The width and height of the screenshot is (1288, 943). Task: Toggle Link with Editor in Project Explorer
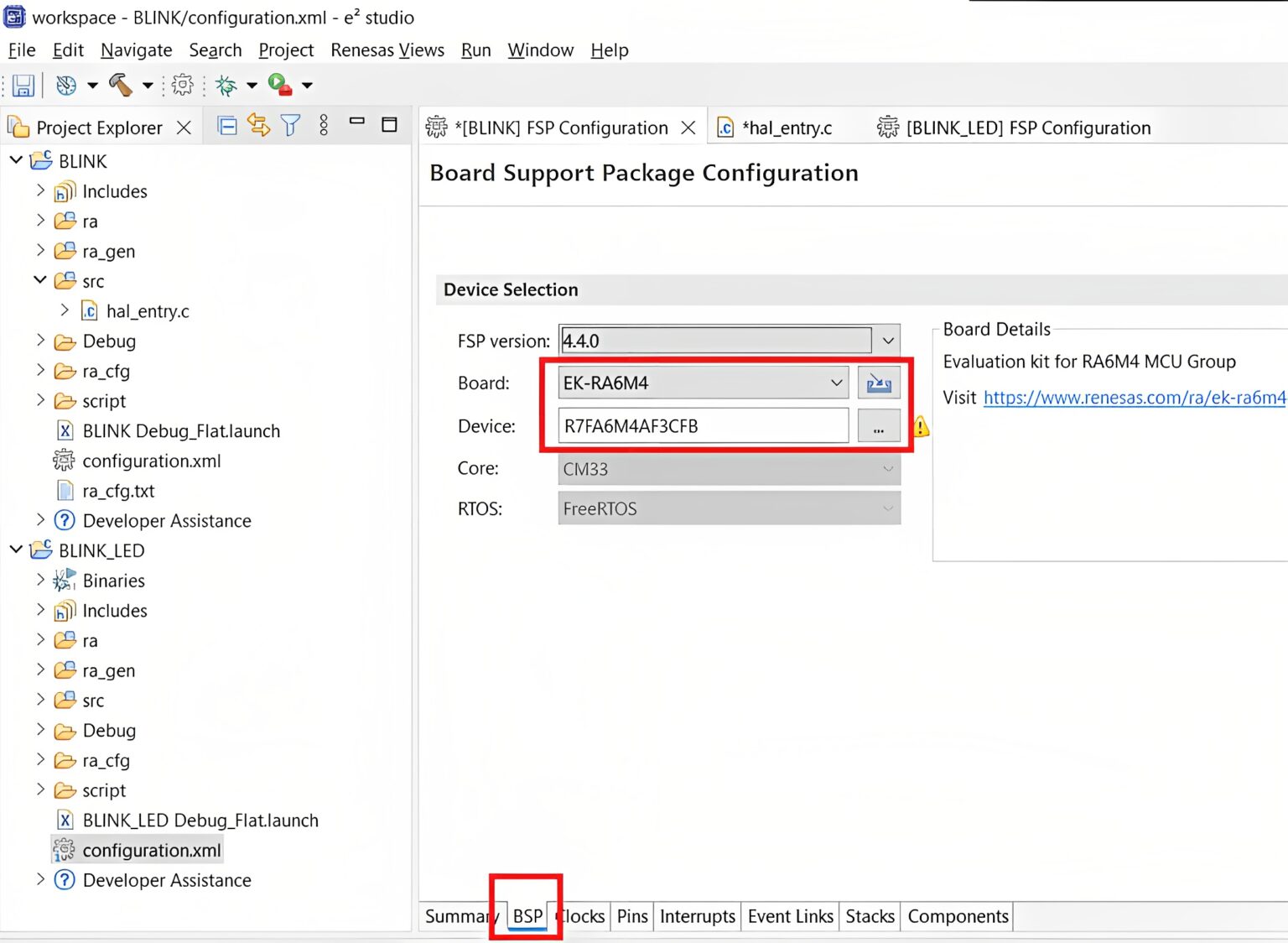[258, 124]
